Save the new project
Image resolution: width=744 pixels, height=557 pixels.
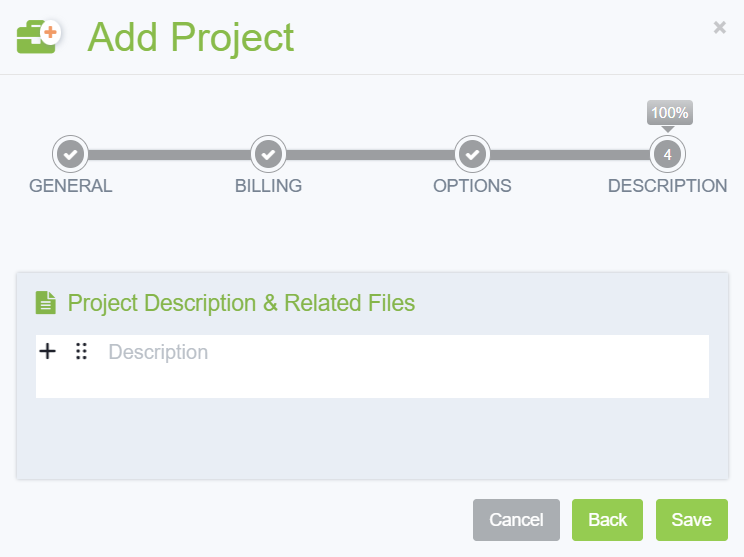coord(691,520)
